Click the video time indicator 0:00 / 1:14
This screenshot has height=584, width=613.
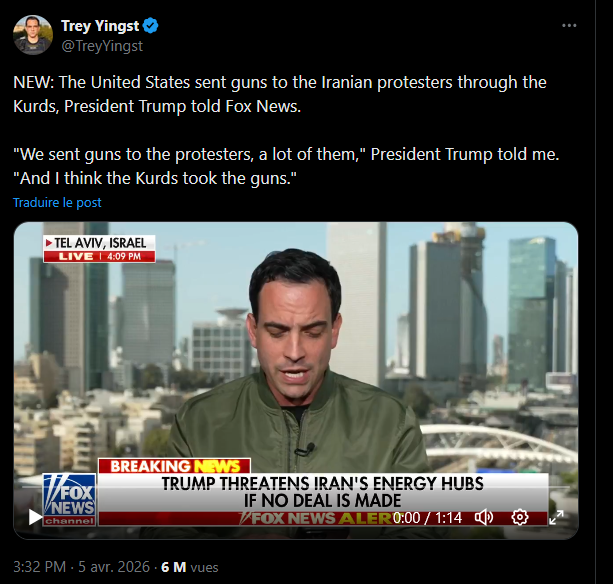coord(430,517)
